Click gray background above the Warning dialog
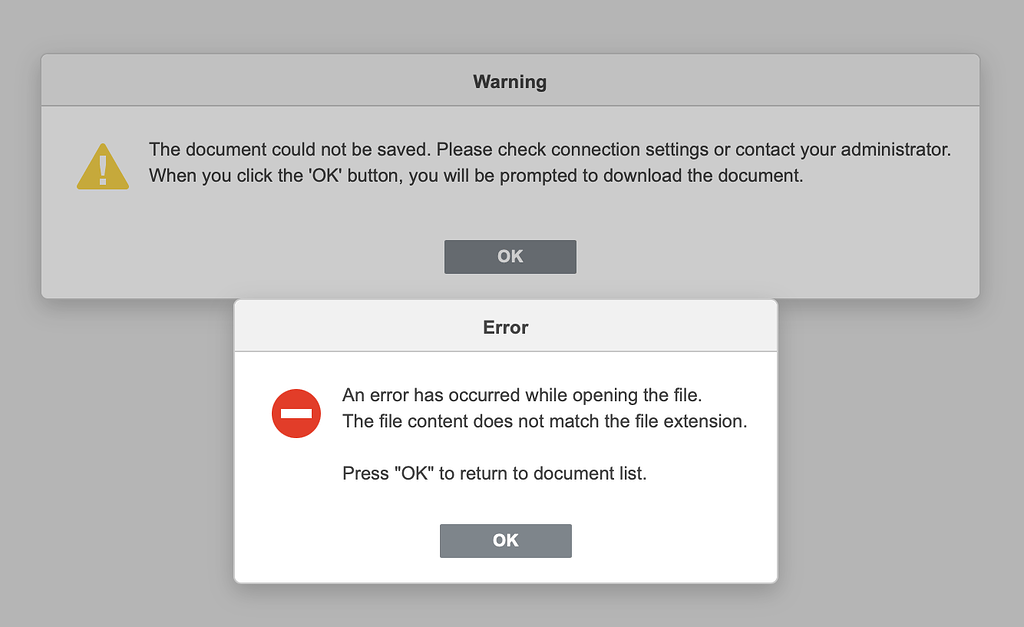 510,25
